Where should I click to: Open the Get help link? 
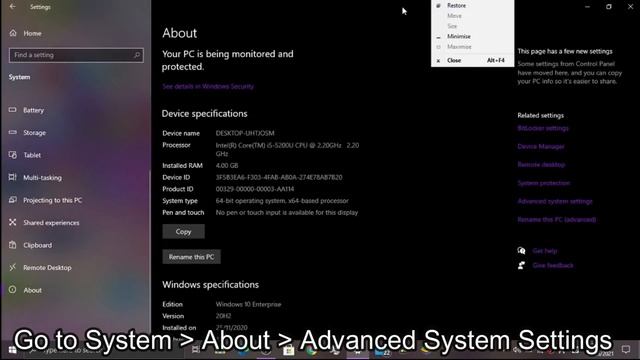[x=544, y=251]
